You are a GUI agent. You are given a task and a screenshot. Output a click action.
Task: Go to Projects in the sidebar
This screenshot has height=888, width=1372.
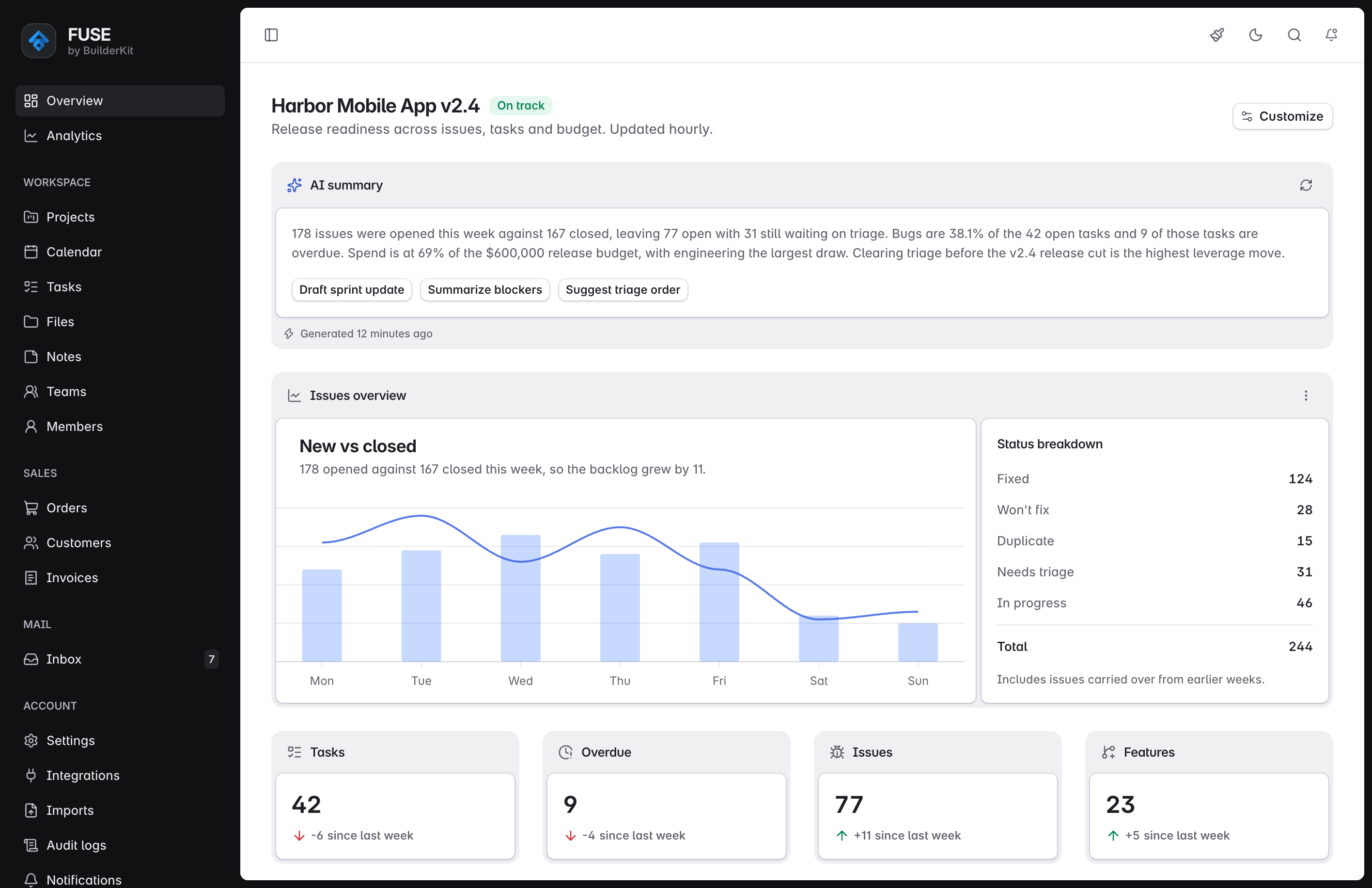pyautogui.click(x=120, y=217)
